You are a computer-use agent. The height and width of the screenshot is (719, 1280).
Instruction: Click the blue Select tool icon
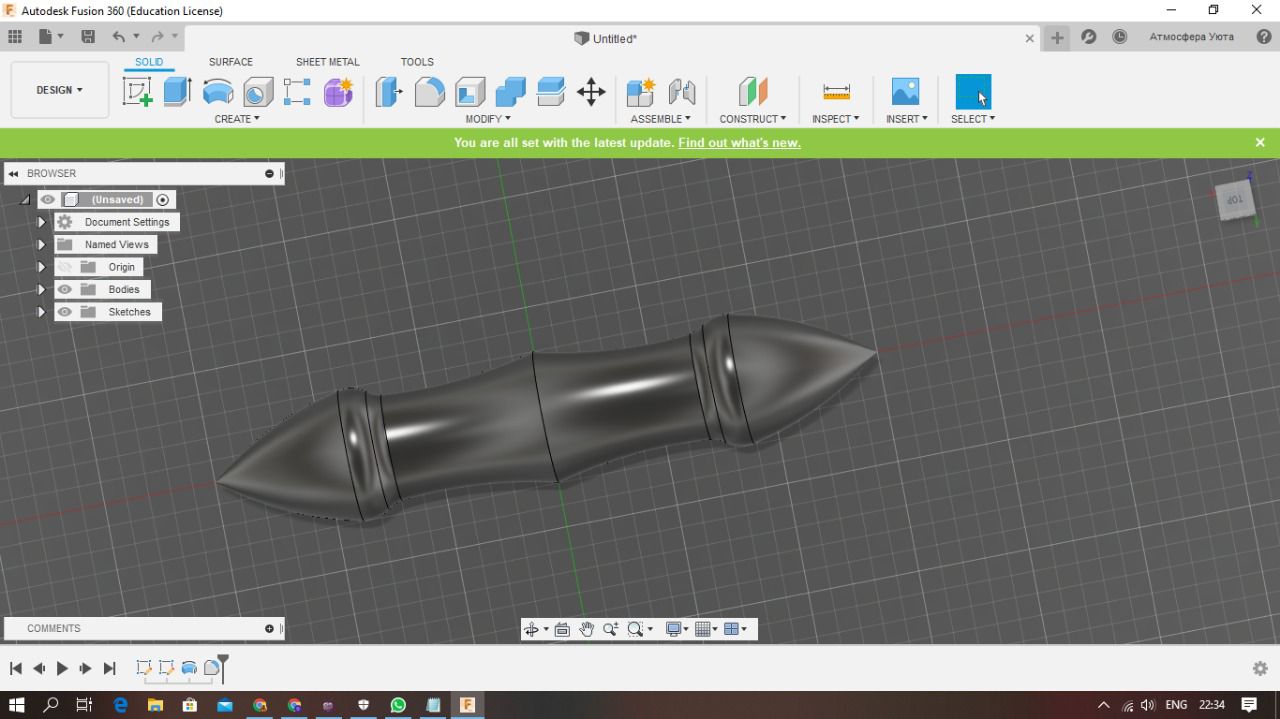(973, 92)
